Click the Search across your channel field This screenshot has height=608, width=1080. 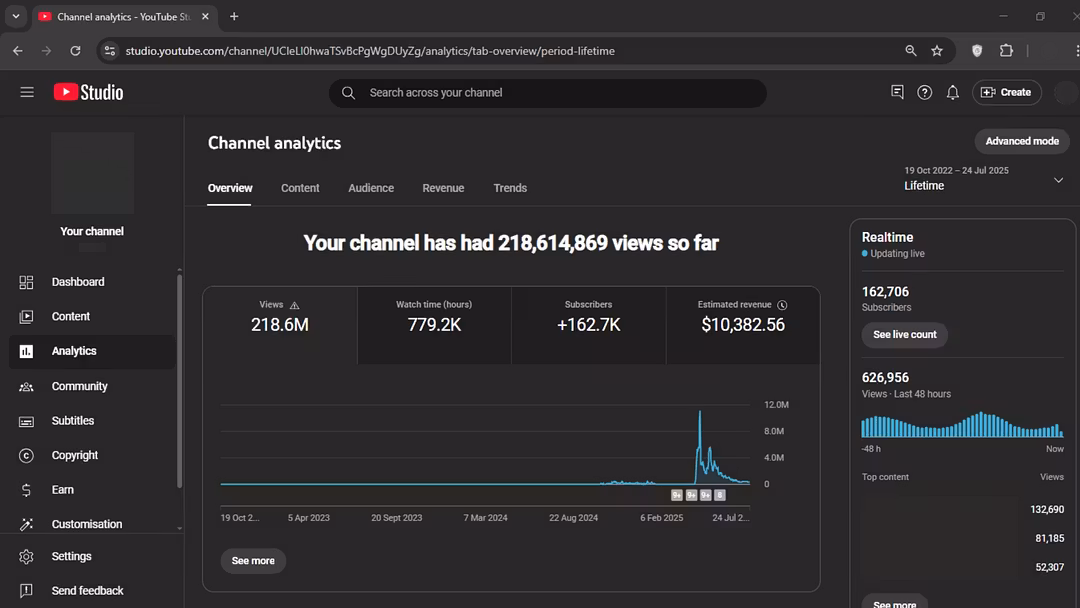(560, 93)
